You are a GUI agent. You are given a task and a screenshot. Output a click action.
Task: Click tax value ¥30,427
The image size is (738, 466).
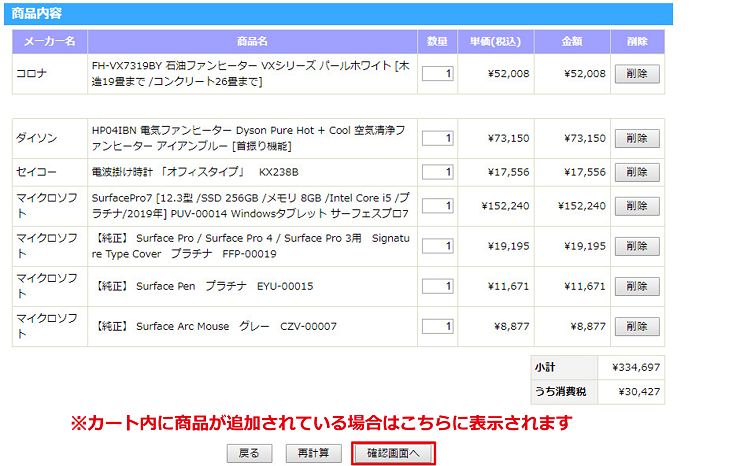point(639,392)
